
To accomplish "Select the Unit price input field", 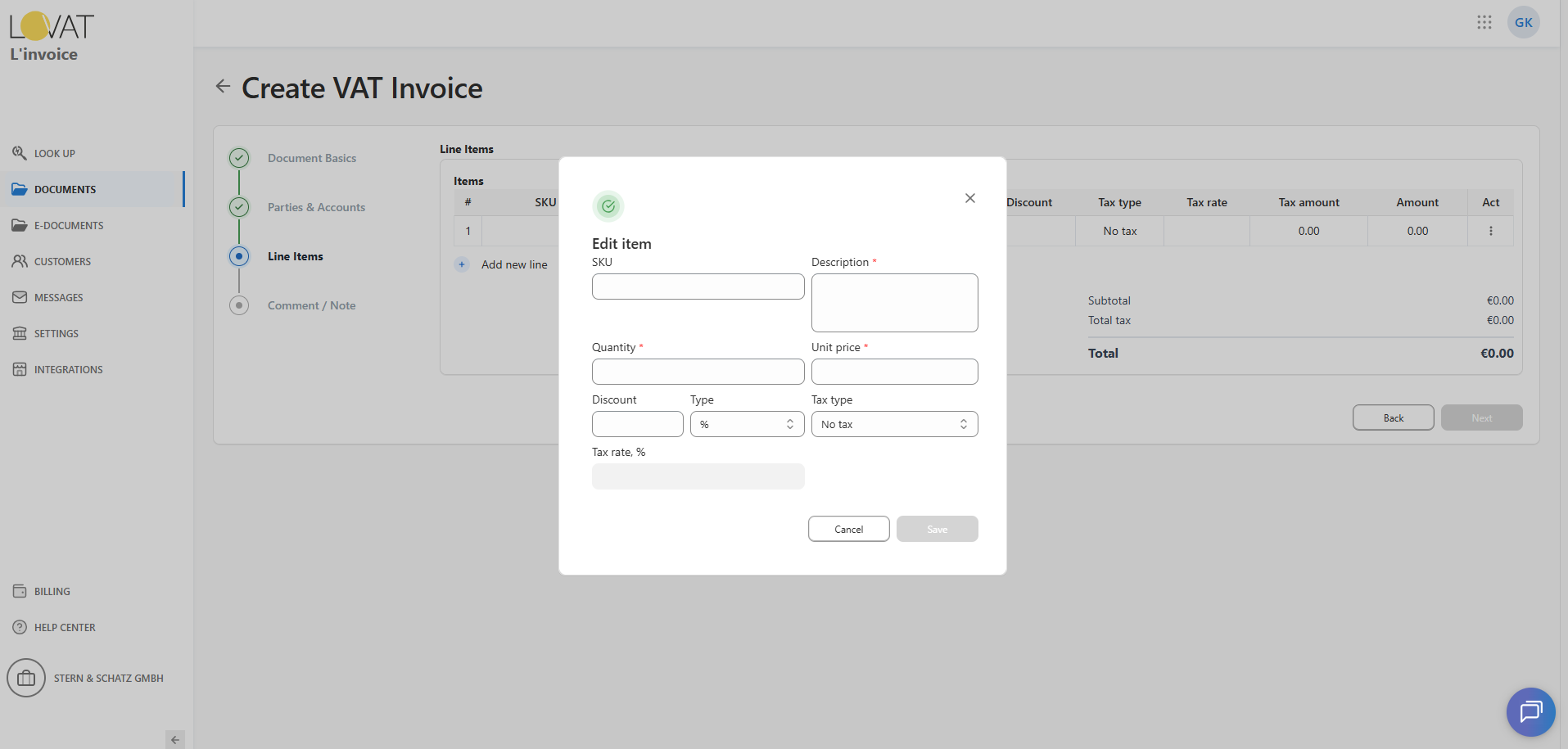I will pos(894,372).
